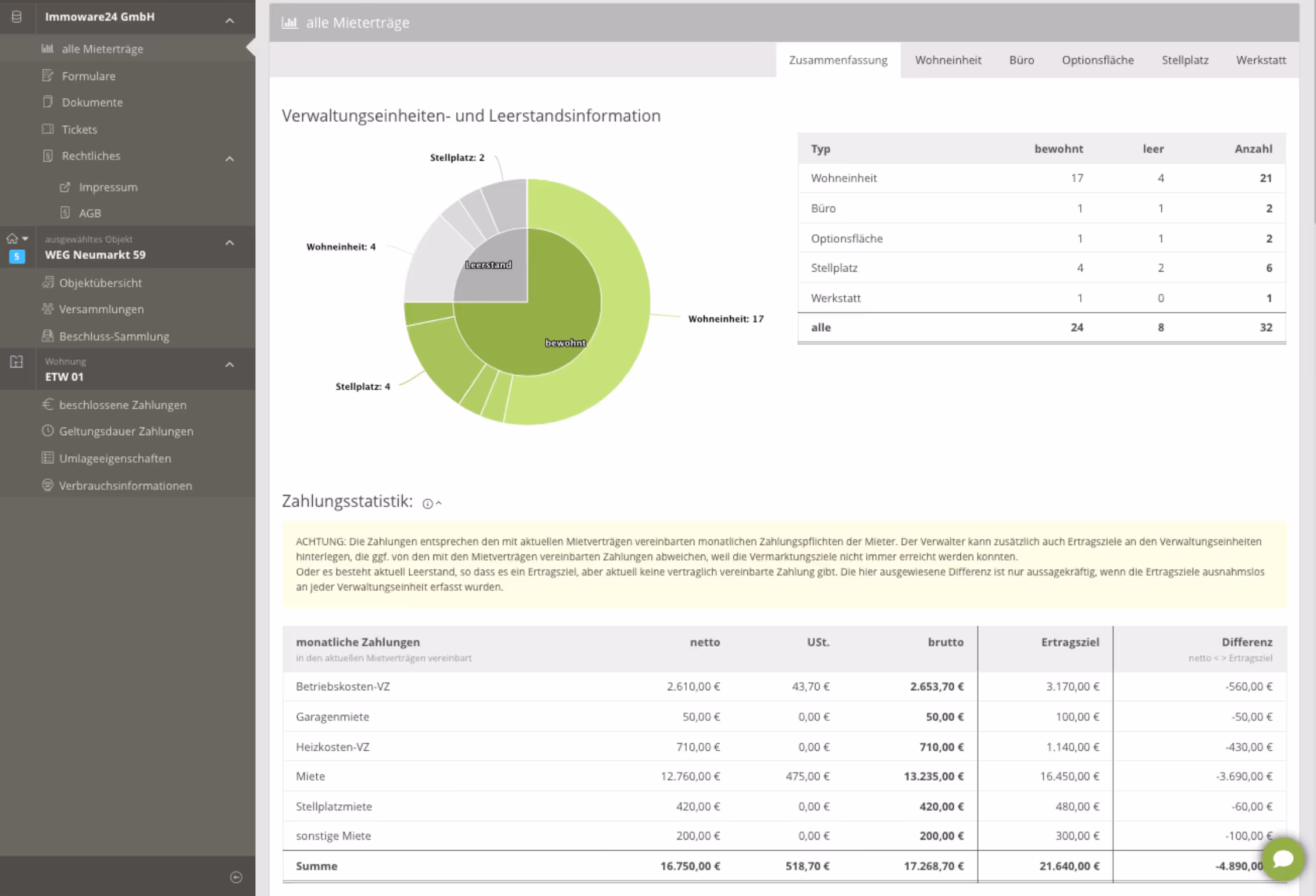The image size is (1316, 896).
Task: Open beschlossene Zahlungen page
Action: coord(122,405)
